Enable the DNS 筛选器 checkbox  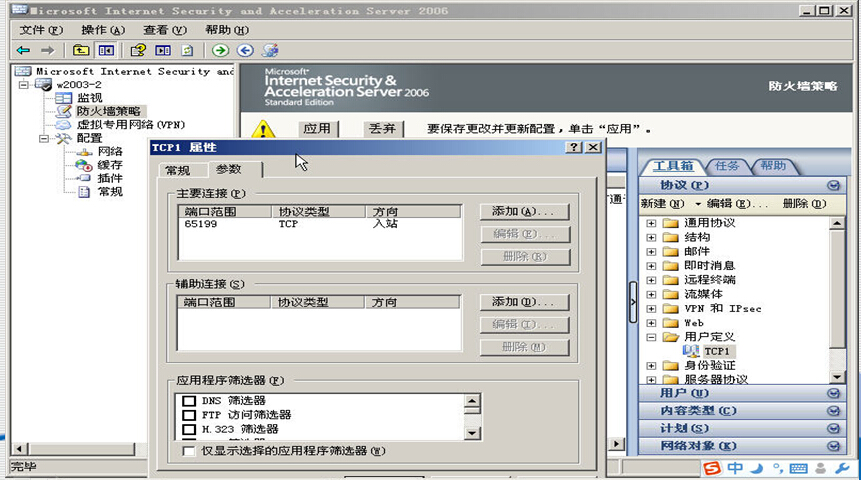(x=188, y=401)
